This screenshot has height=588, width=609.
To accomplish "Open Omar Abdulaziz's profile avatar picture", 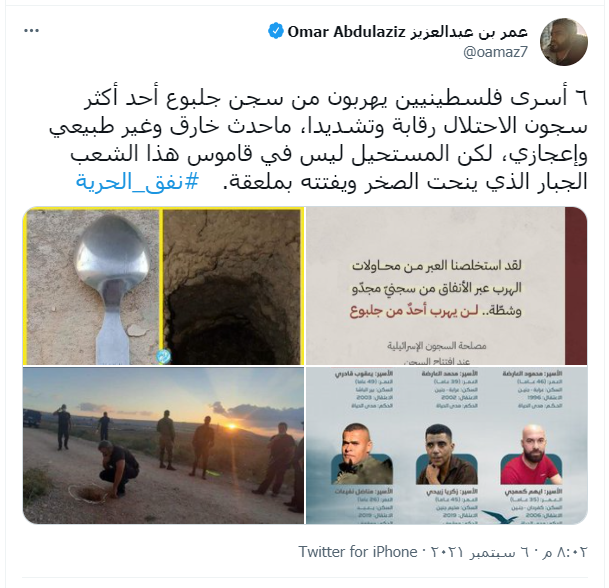I will (x=564, y=42).
